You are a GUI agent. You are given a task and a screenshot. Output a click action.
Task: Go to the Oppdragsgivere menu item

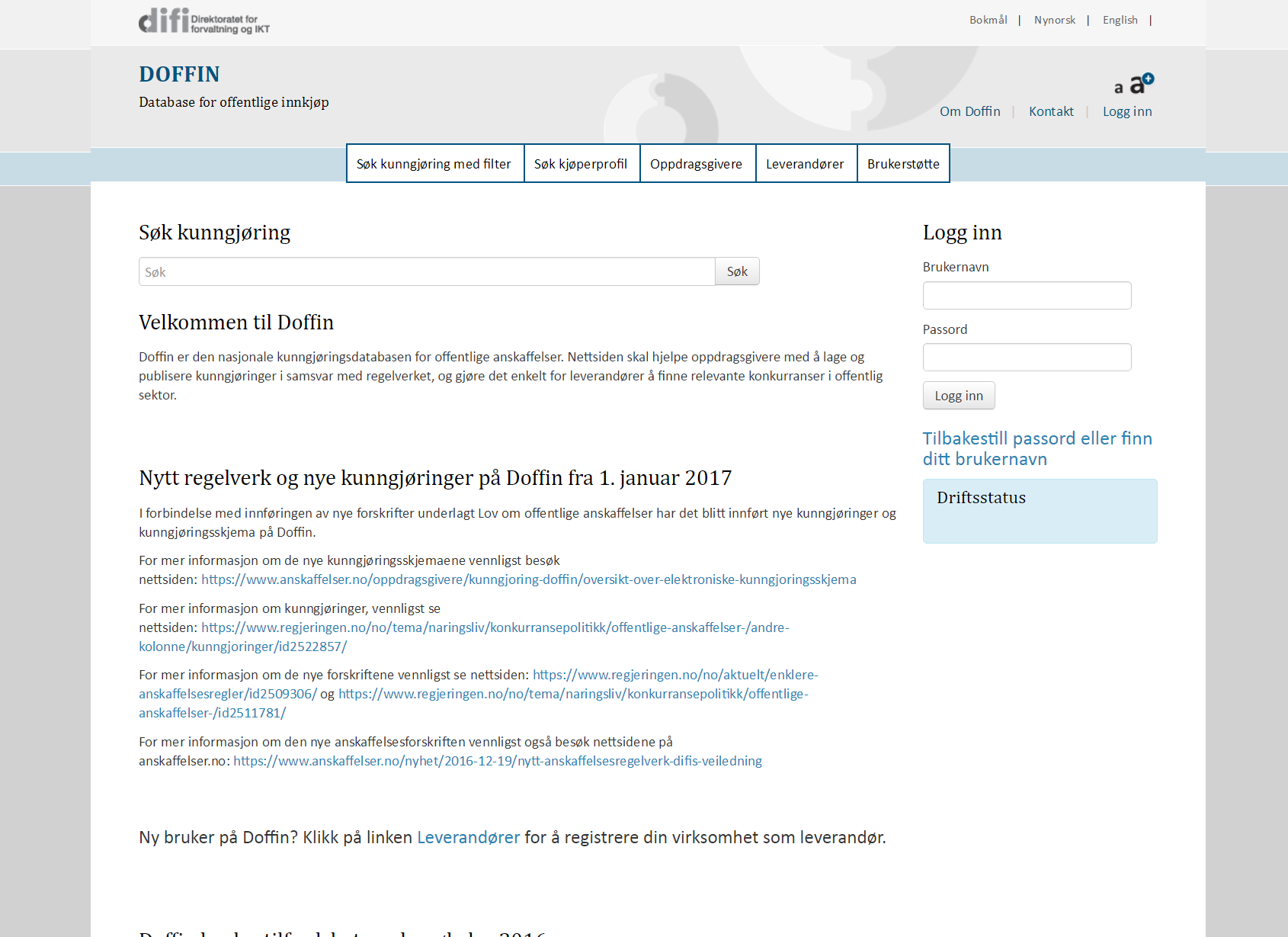coord(697,163)
